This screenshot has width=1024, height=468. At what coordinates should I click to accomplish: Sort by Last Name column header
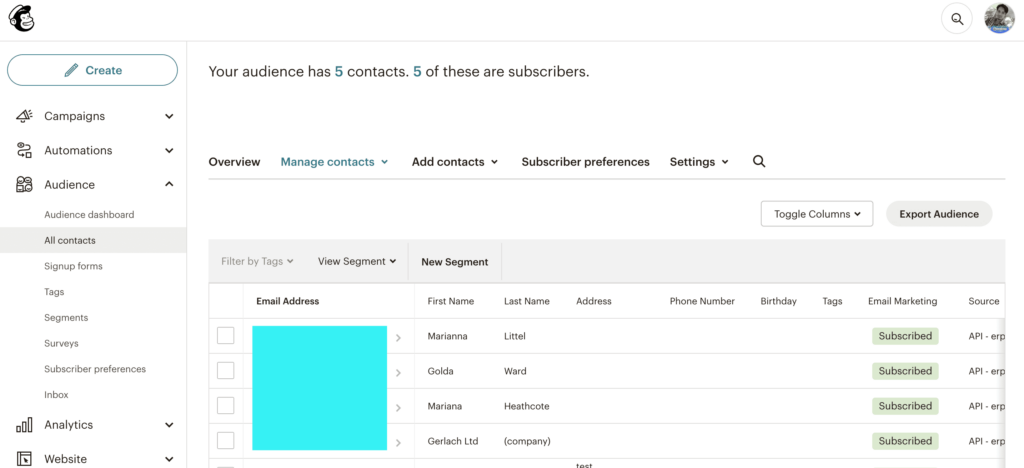pos(526,301)
